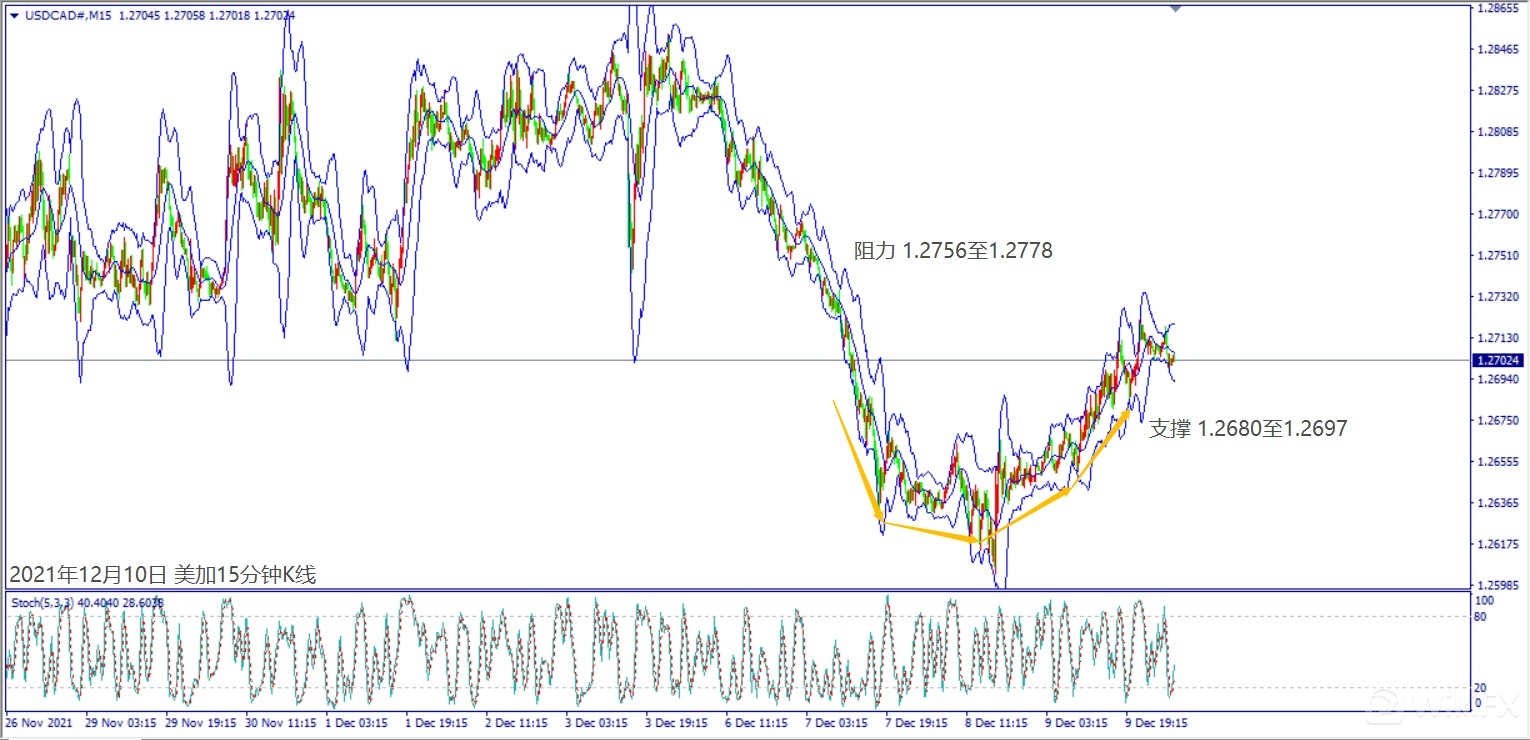The height and width of the screenshot is (740, 1530).
Task: Click the 3 Dec 03:15 time label
Action: (599, 721)
